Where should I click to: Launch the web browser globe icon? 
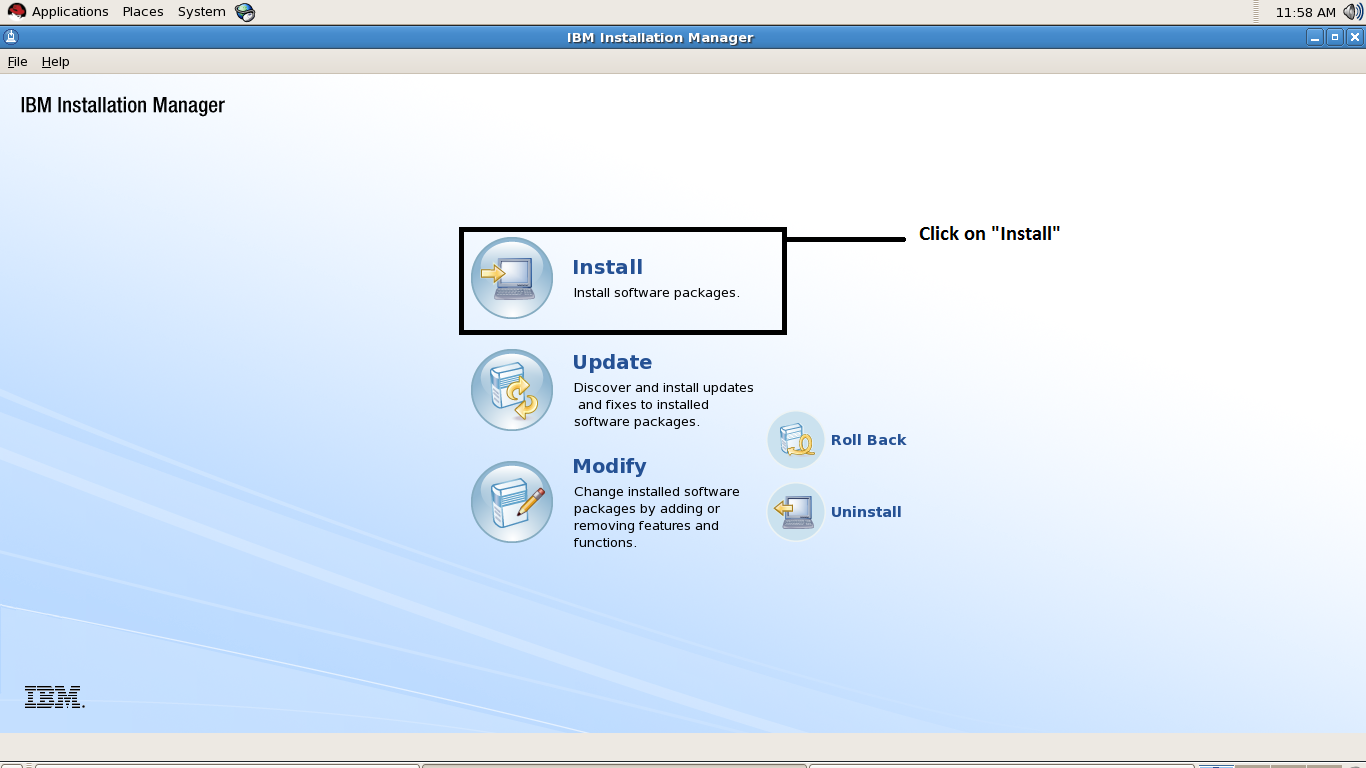click(x=245, y=12)
